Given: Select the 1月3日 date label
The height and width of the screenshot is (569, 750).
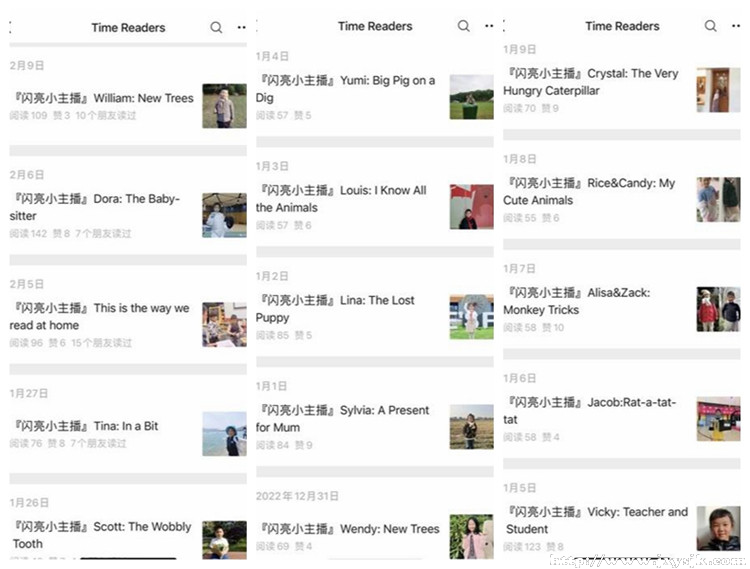Looking at the screenshot, I should (272, 166).
